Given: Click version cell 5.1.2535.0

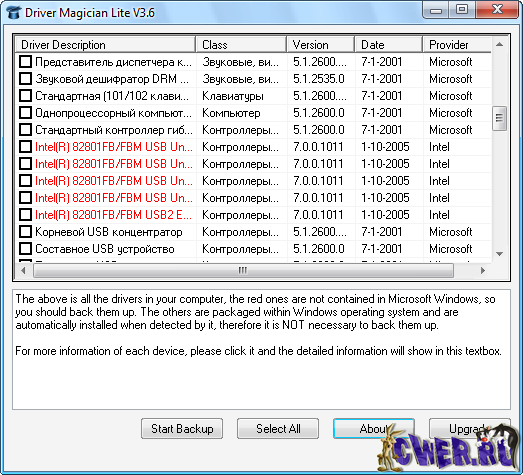Looking at the screenshot, I should coord(319,79).
